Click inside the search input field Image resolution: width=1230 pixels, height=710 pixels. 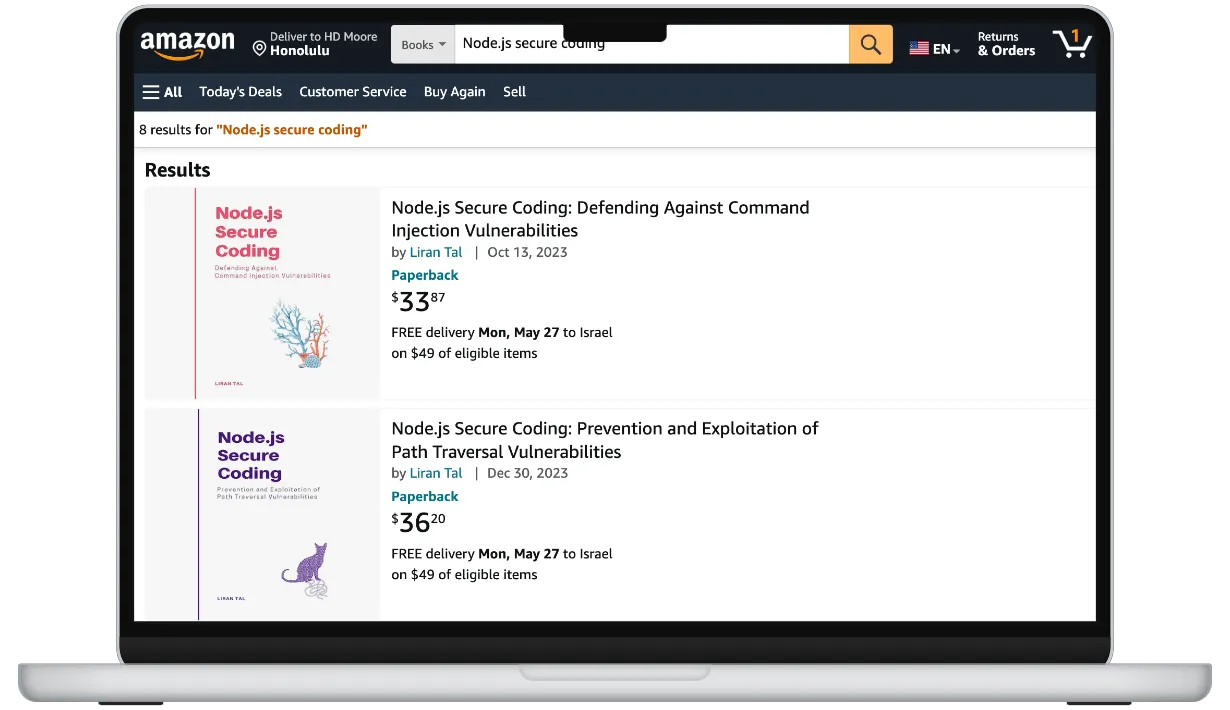click(x=650, y=44)
